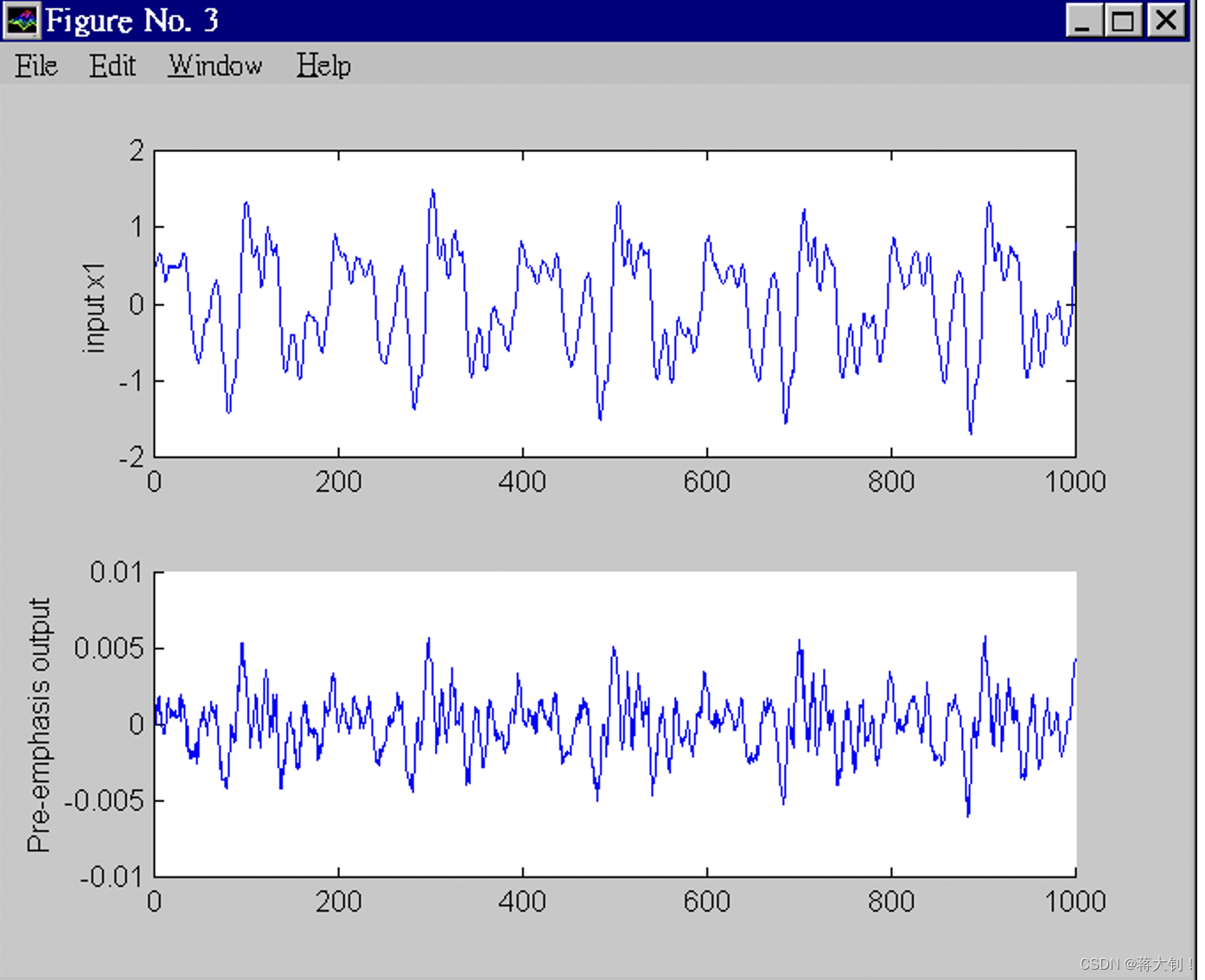Maximize the Figure No. 3 window

pyautogui.click(x=1124, y=21)
